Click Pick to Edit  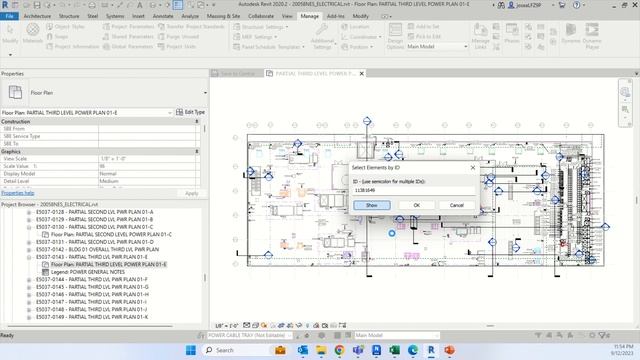(x=424, y=36)
